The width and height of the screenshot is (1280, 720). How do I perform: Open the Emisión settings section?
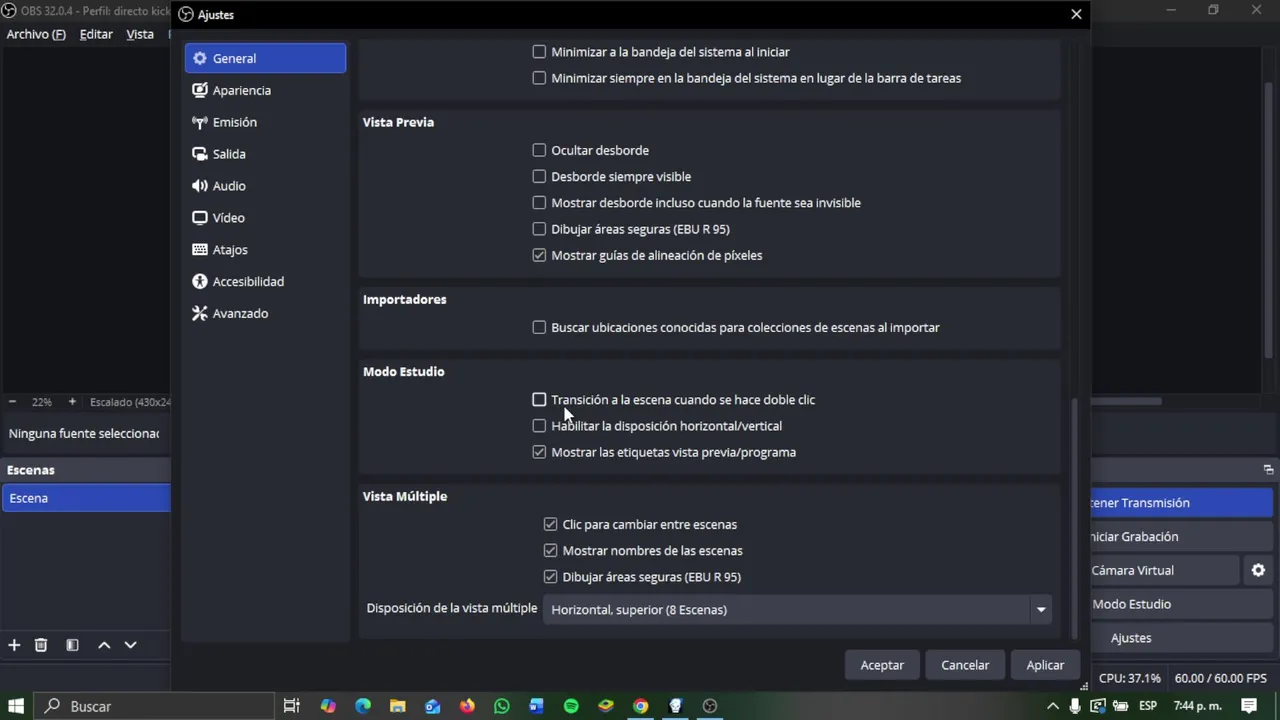pyautogui.click(x=265, y=122)
